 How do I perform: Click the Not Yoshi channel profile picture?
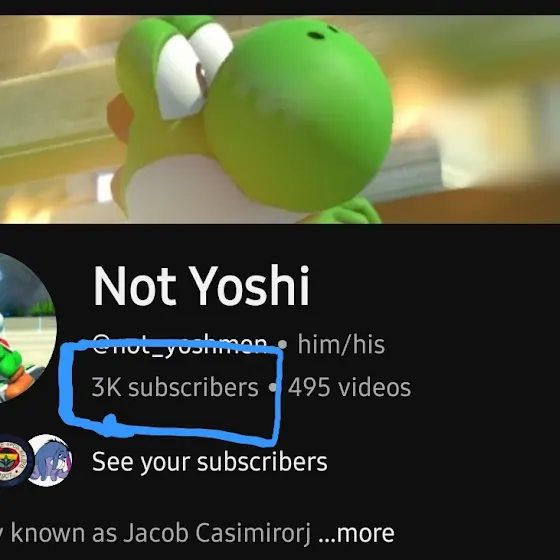[27, 328]
